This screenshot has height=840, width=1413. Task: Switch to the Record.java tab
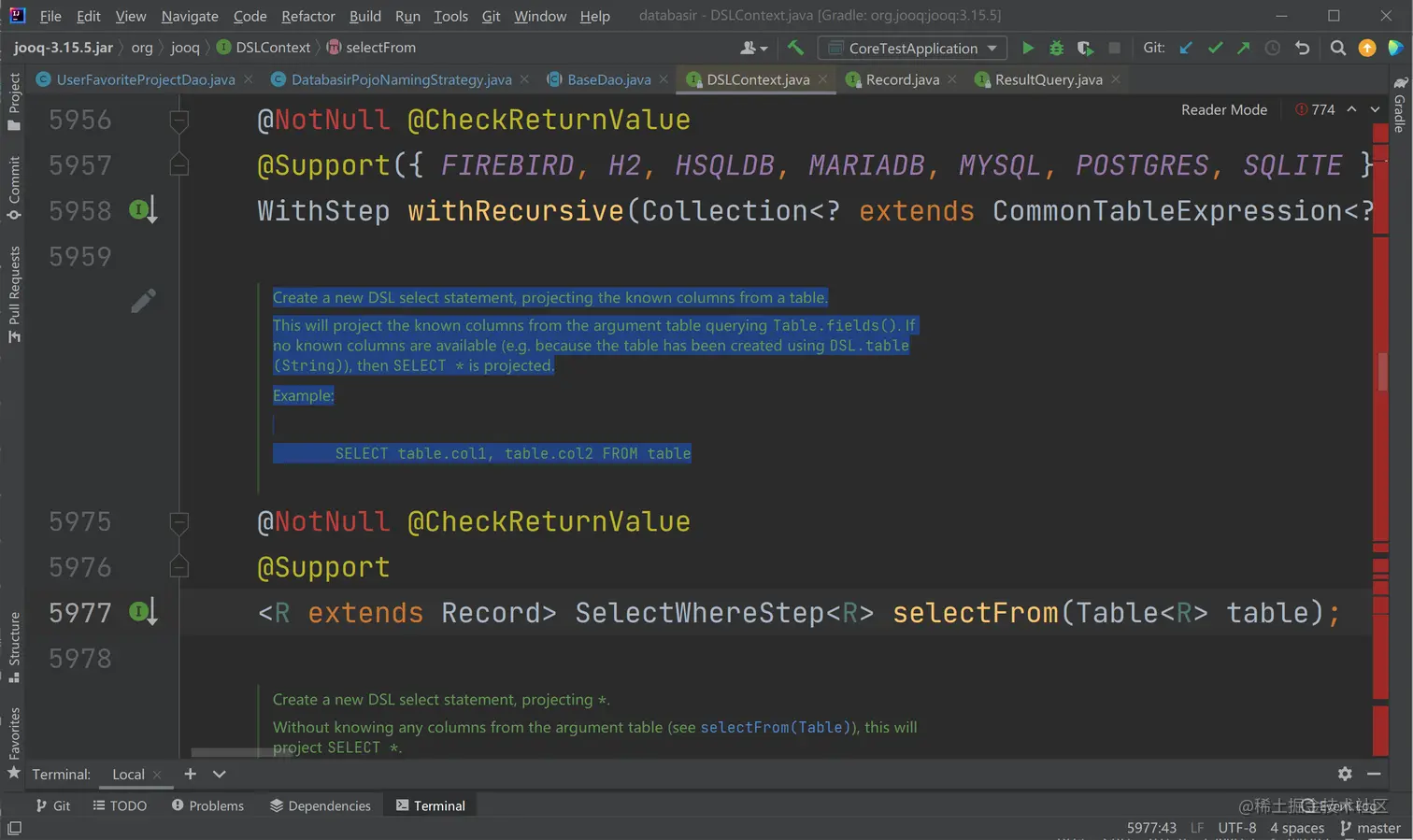903,79
